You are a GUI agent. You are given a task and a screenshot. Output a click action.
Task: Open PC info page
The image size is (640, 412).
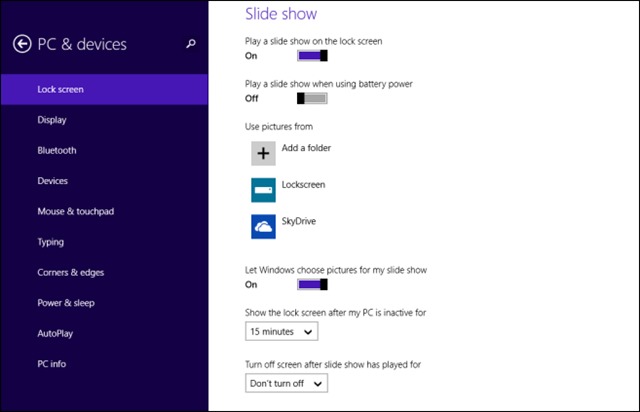click(x=52, y=364)
